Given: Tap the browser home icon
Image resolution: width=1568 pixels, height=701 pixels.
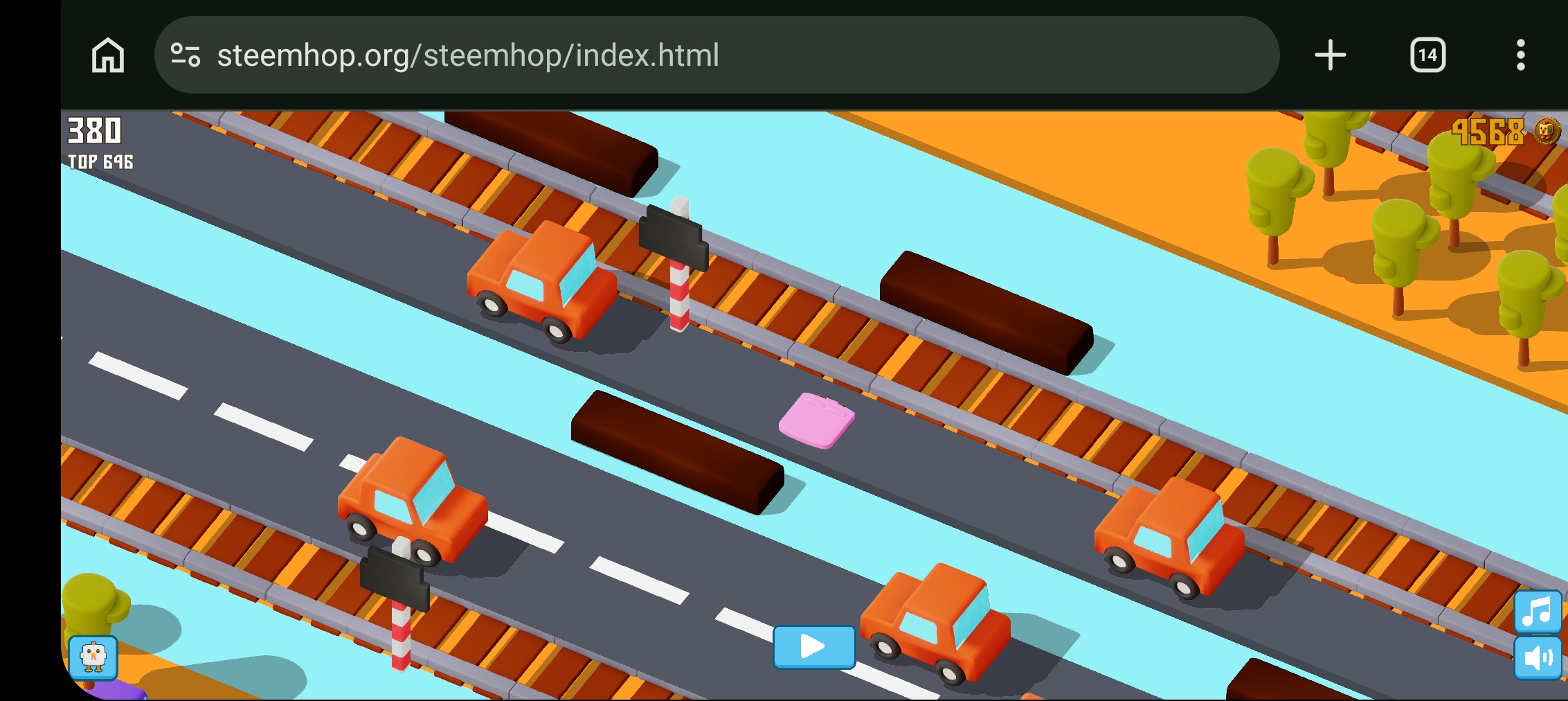Looking at the screenshot, I should pyautogui.click(x=108, y=55).
